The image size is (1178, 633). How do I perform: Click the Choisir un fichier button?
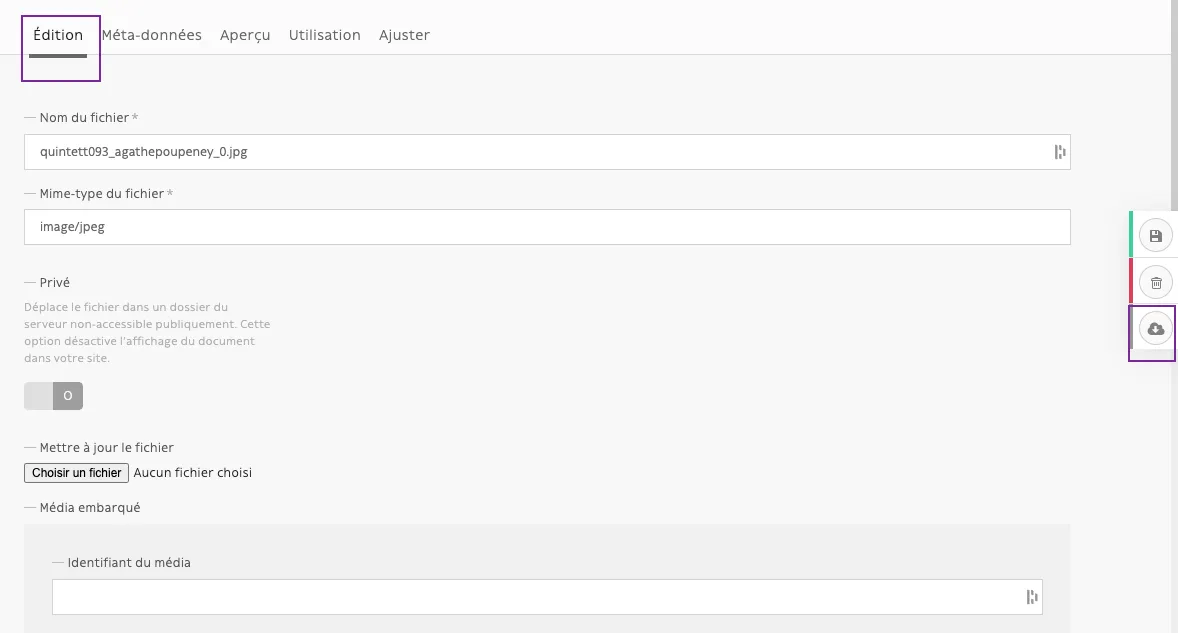(77, 473)
